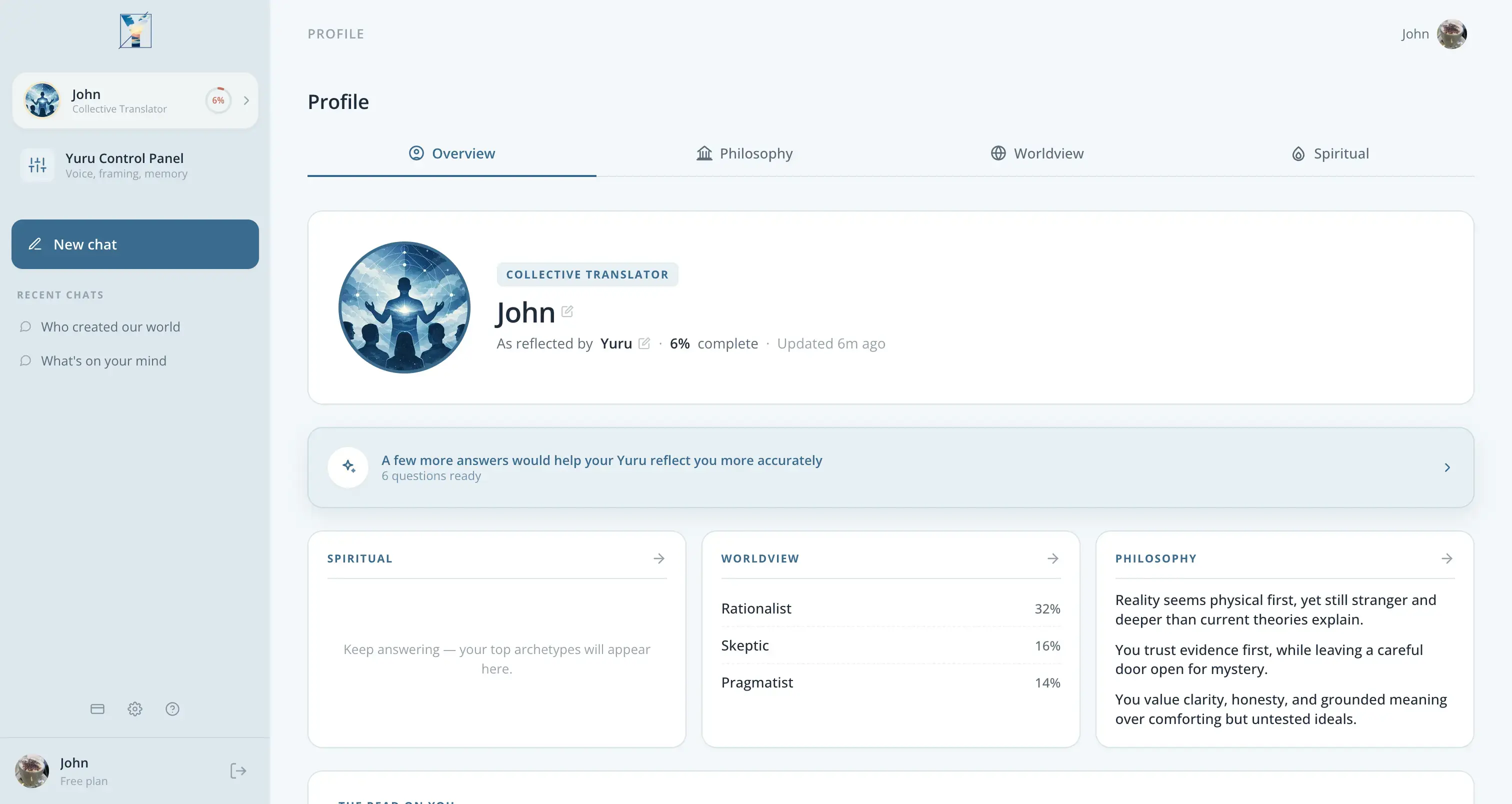Click the Pragmatist 14% row
1512x804 pixels.
(x=890, y=682)
